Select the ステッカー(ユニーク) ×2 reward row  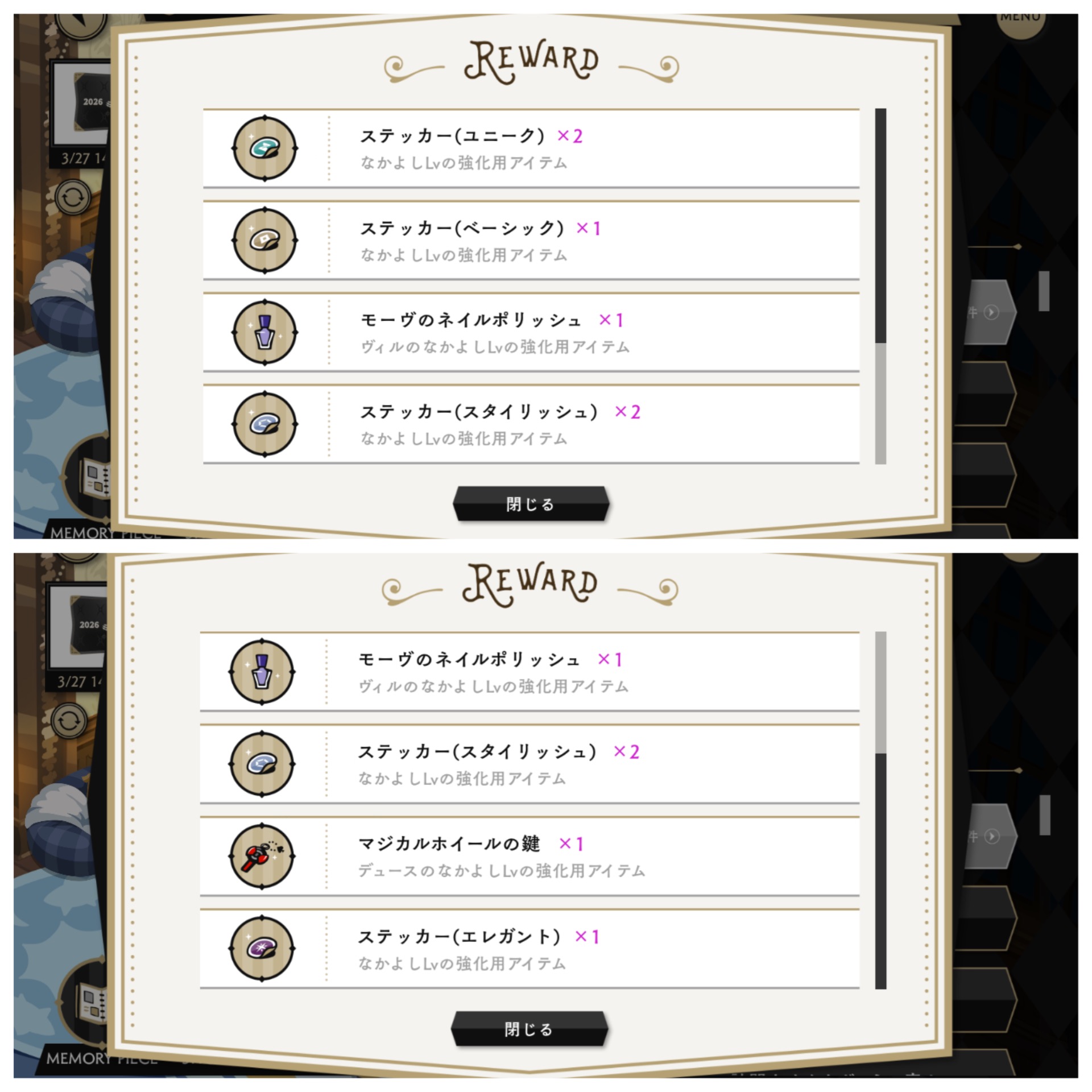[x=531, y=148]
